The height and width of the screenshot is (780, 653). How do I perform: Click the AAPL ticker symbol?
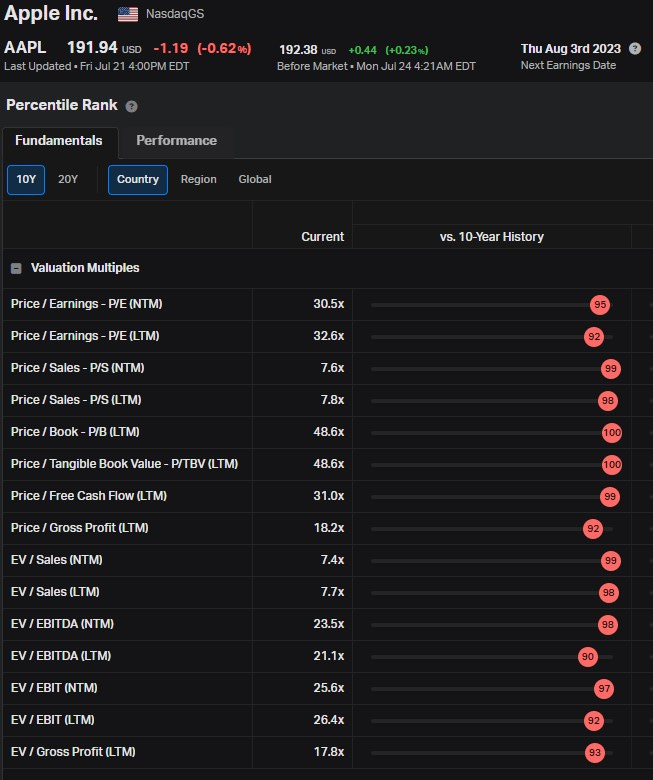coord(25,48)
